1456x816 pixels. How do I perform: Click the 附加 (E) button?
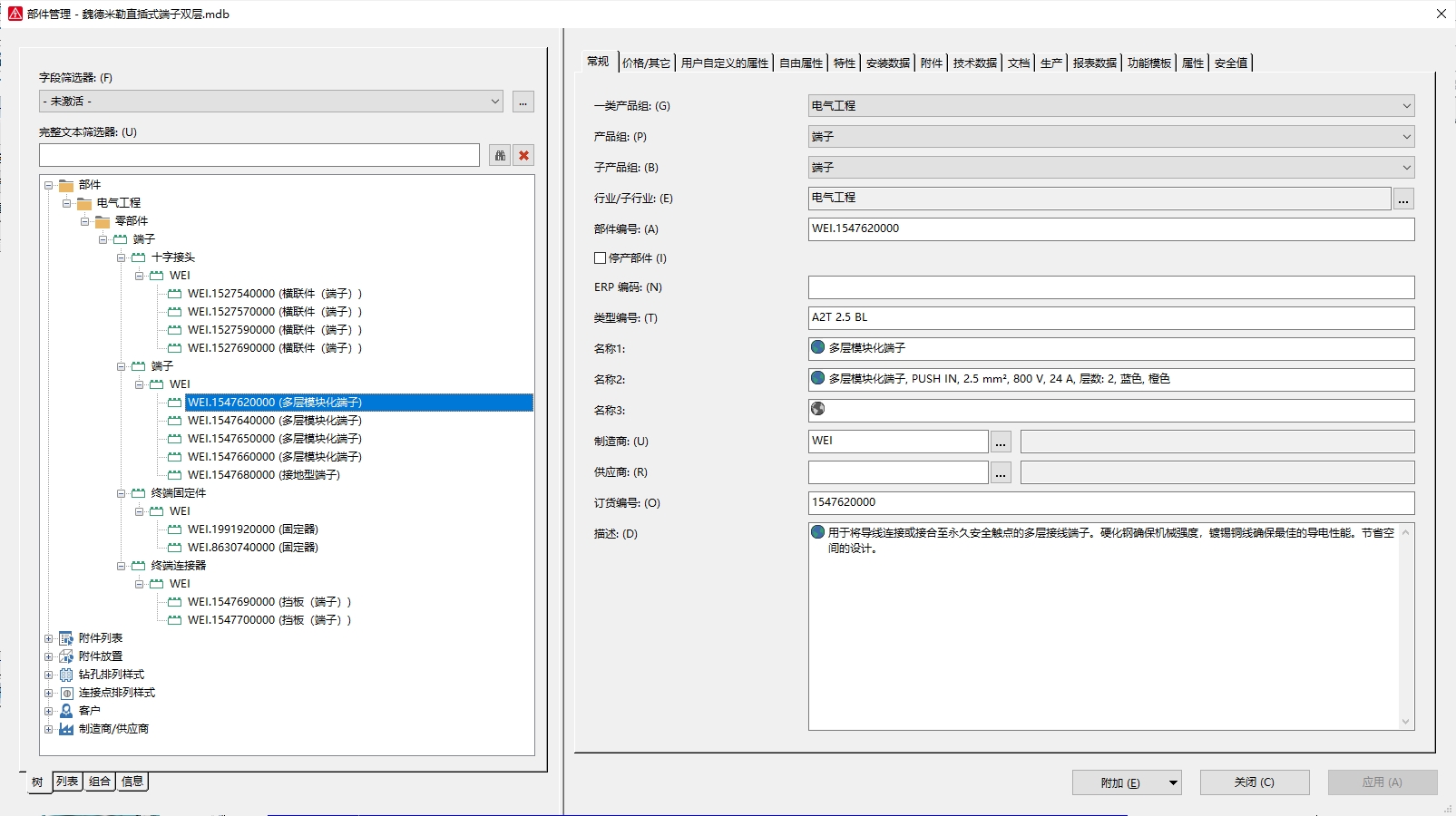pos(1119,782)
